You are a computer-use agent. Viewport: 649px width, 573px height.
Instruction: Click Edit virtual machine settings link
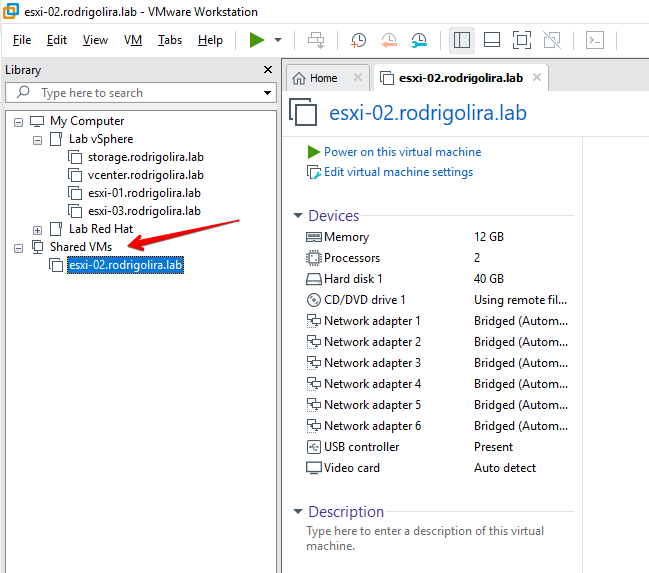pyautogui.click(x=398, y=172)
